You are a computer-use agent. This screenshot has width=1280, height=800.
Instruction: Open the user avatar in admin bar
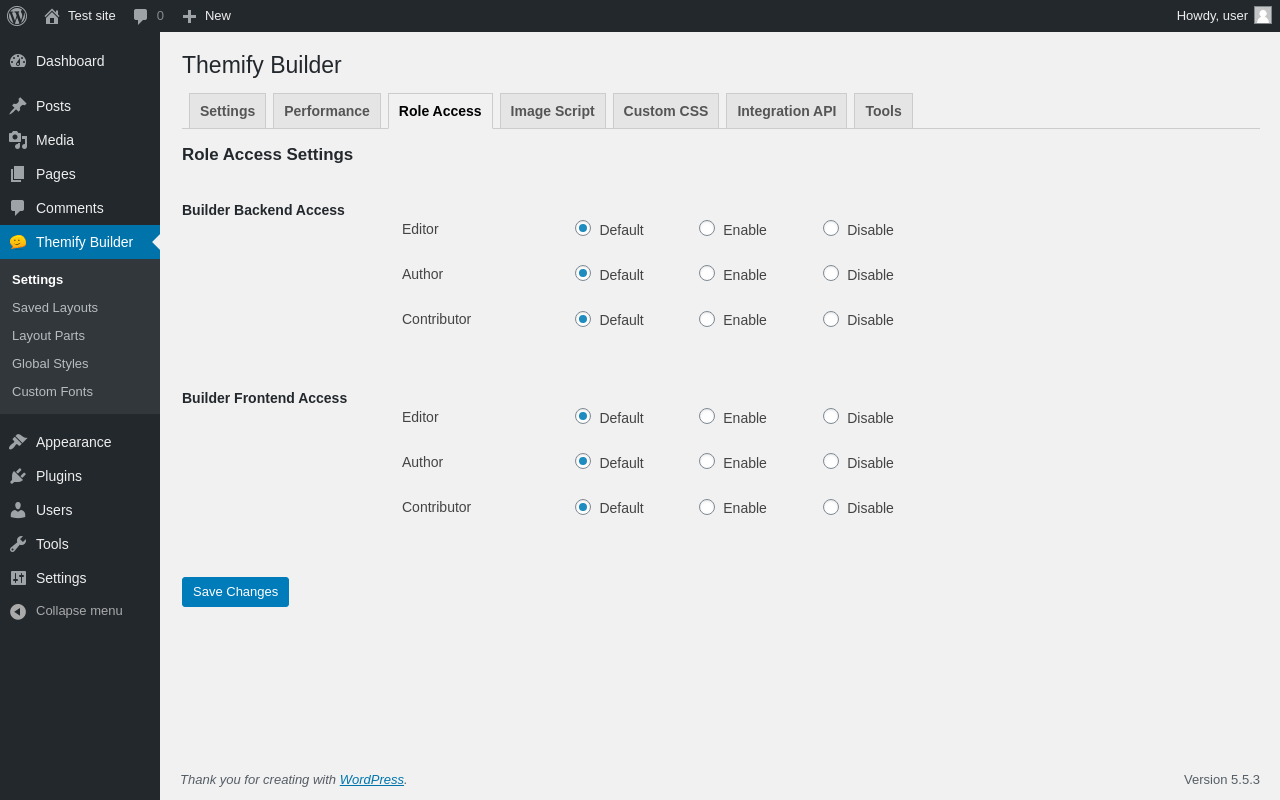point(1263,15)
